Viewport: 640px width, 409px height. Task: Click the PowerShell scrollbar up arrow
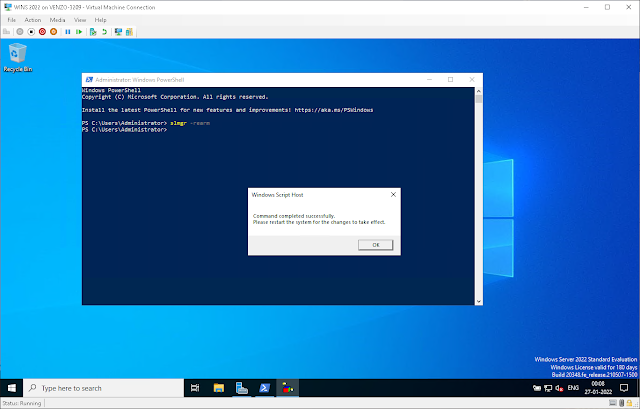(479, 91)
